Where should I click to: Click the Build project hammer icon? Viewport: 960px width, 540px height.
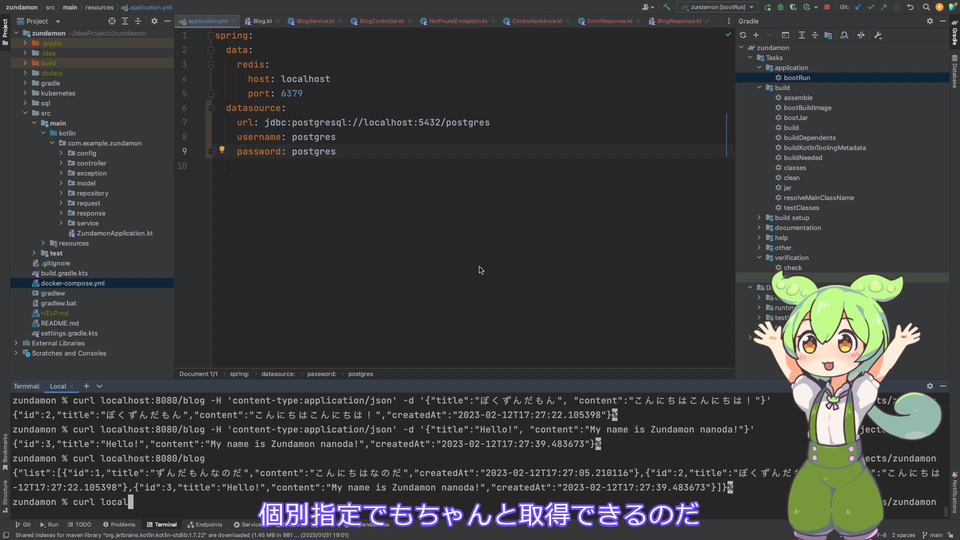(x=667, y=7)
